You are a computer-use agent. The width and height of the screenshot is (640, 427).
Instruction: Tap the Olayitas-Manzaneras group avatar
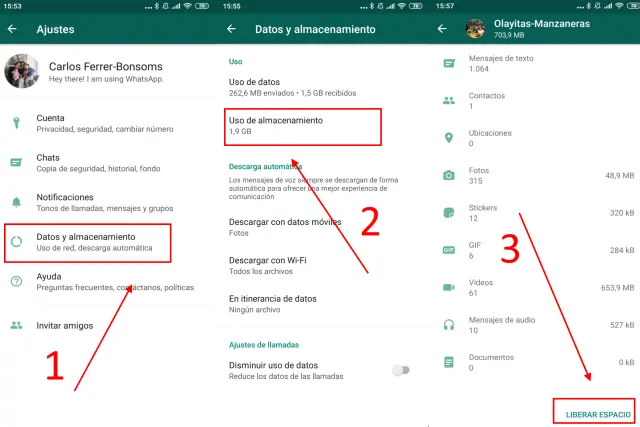[x=474, y=28]
